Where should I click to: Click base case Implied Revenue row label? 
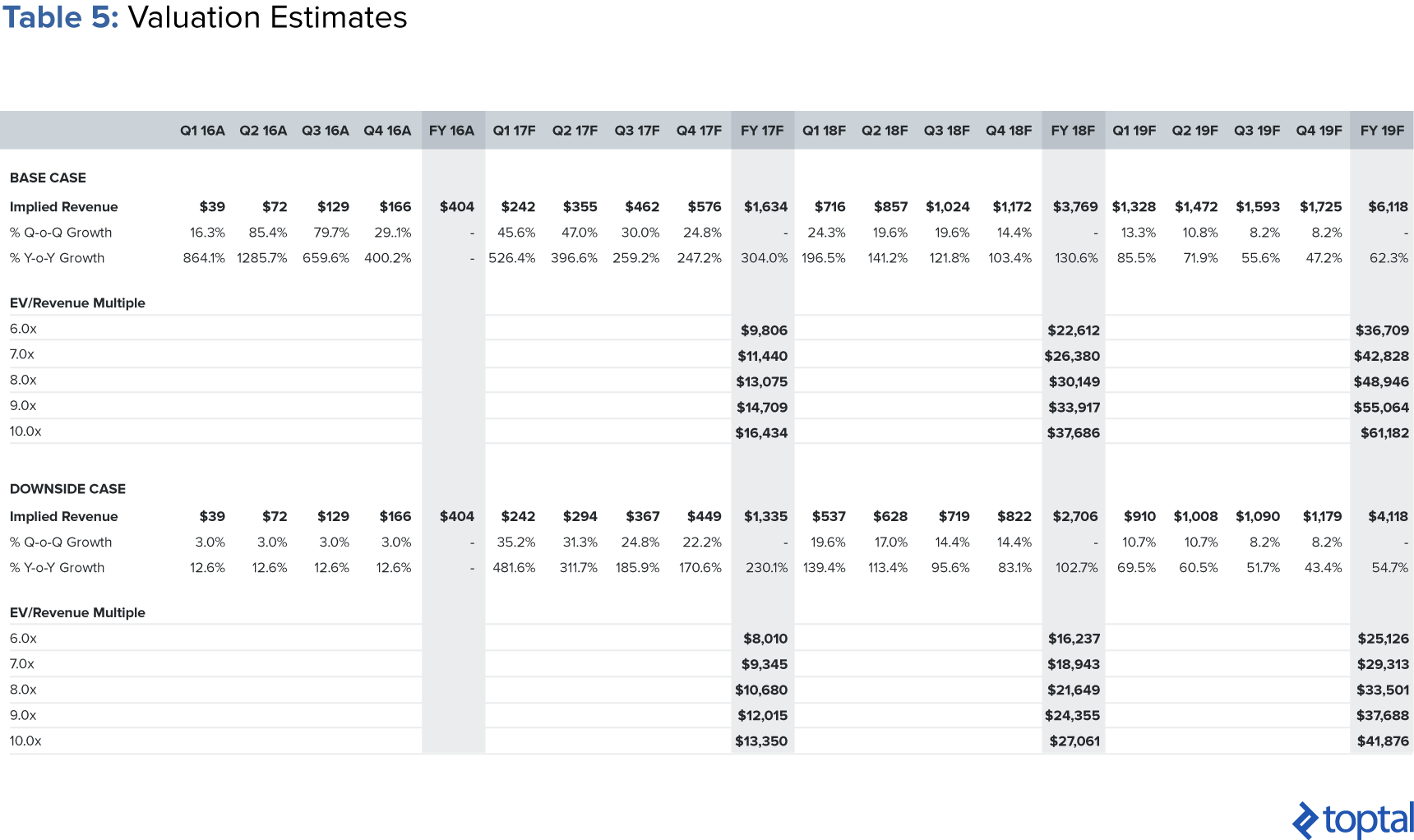[x=63, y=207]
